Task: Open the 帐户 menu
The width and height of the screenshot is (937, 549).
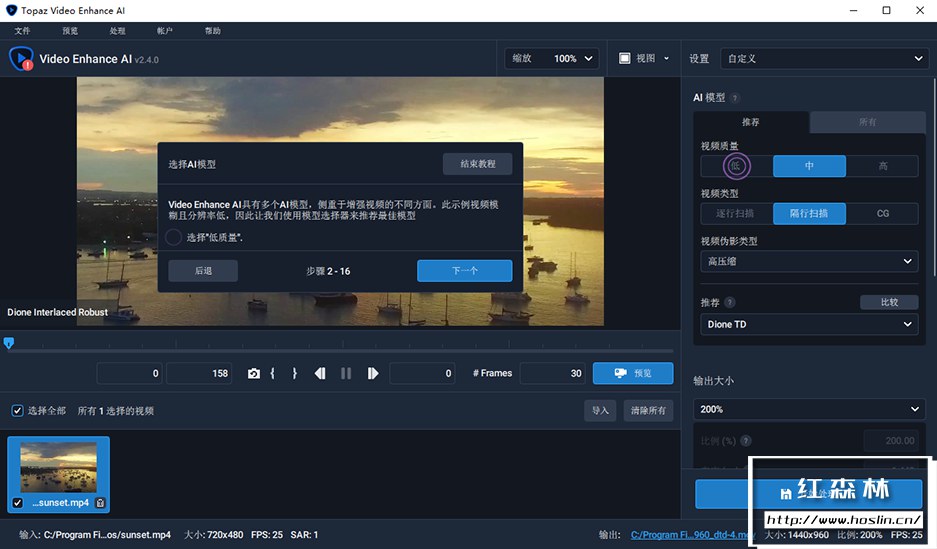Action: click(x=165, y=31)
